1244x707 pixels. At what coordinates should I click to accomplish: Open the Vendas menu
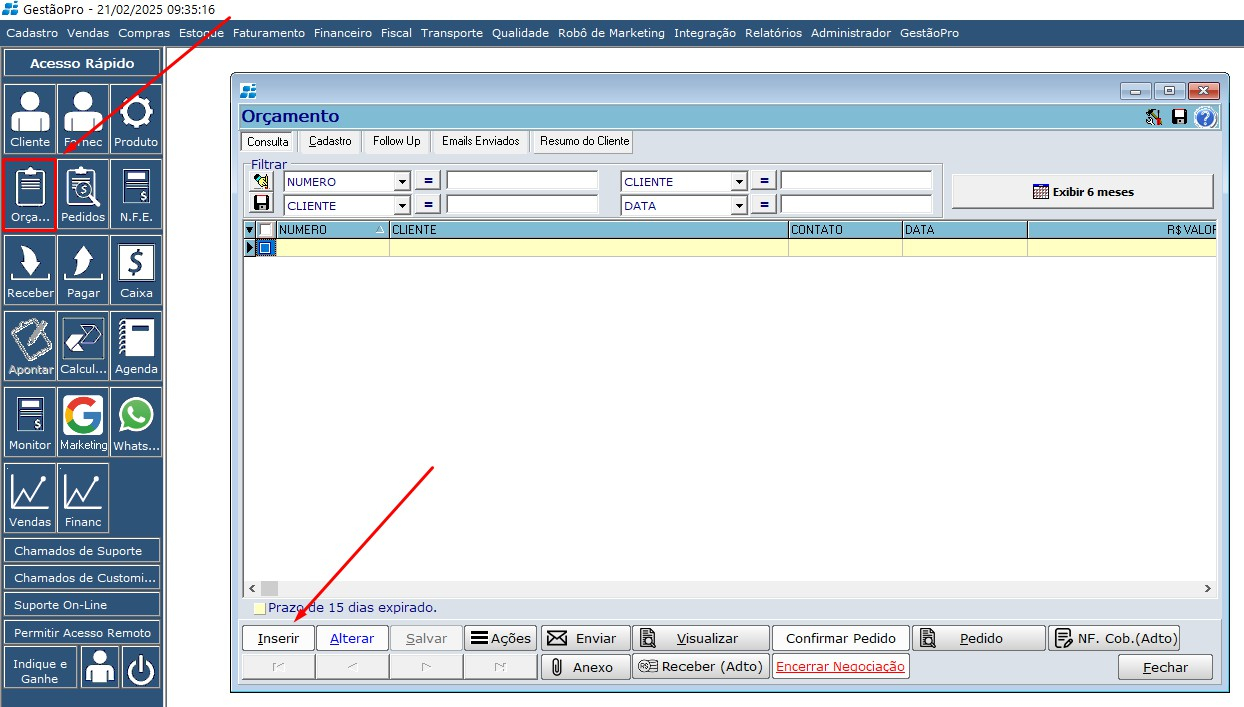click(88, 33)
